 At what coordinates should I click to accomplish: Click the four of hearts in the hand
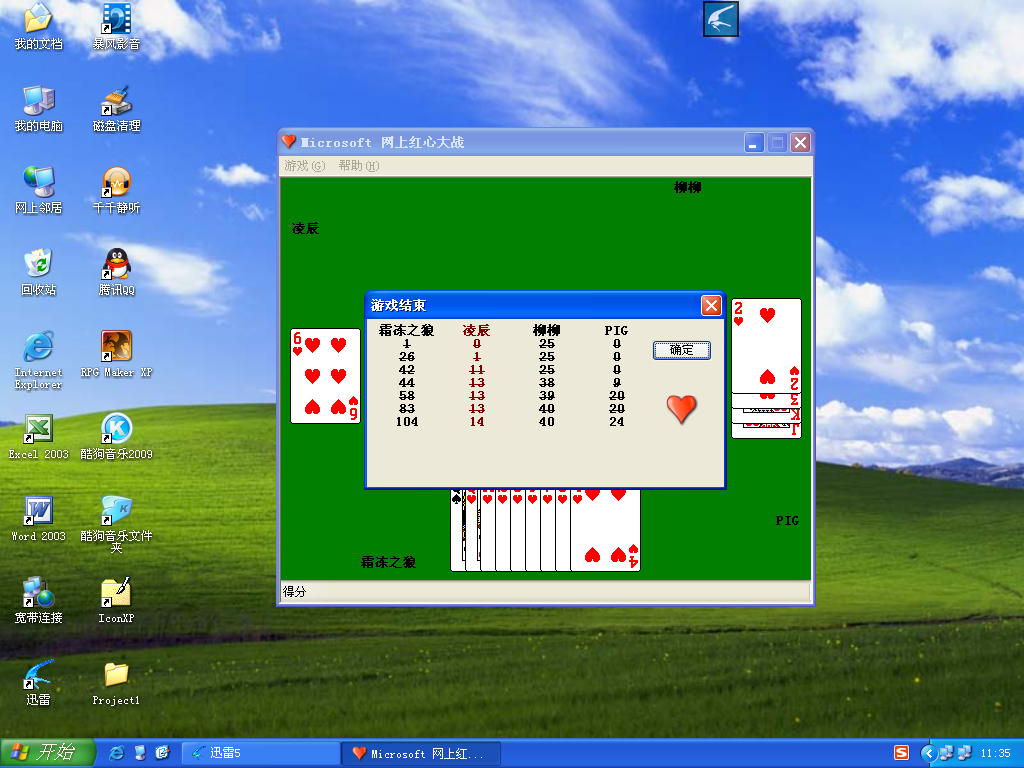(x=605, y=529)
